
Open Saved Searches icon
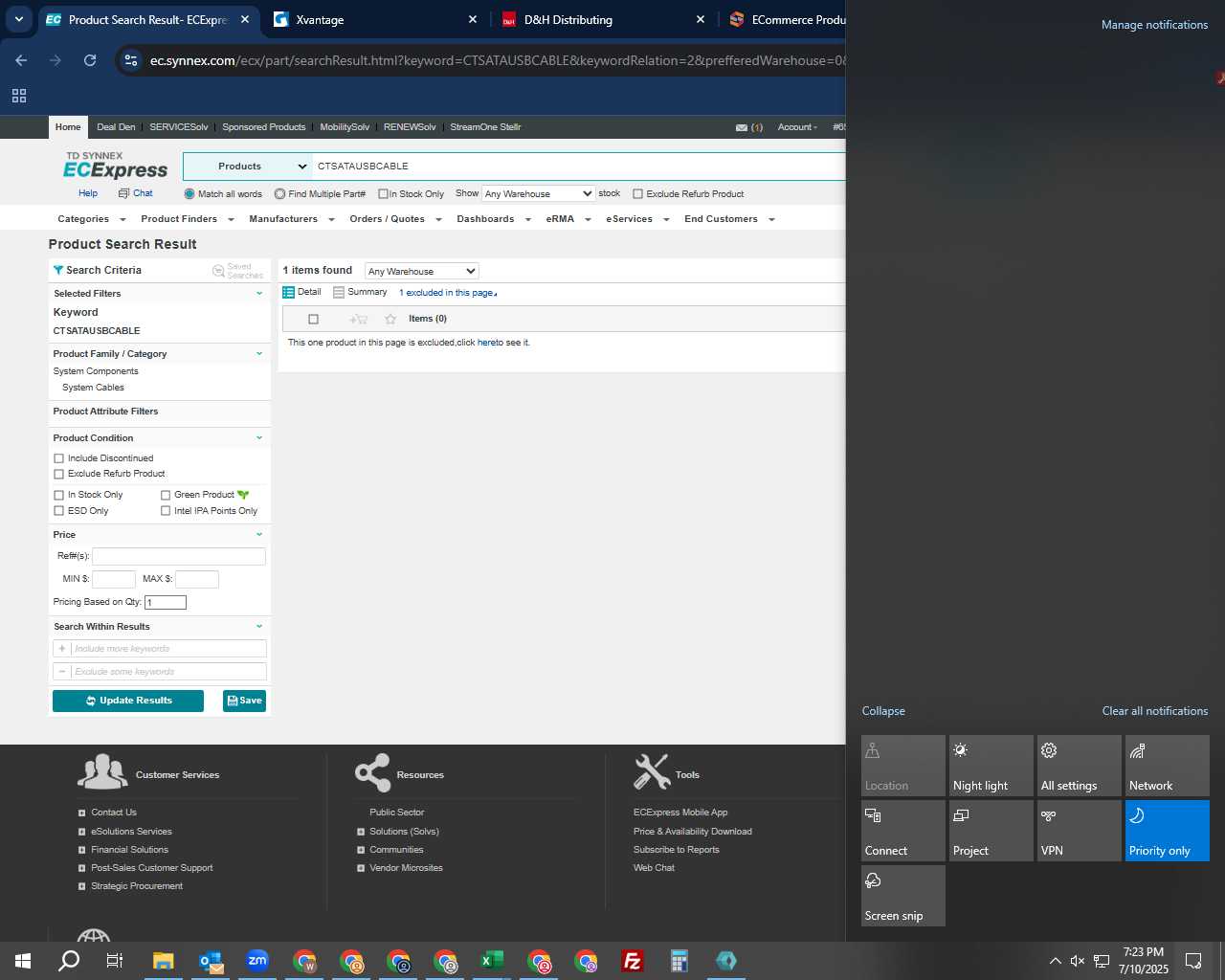[x=218, y=271]
